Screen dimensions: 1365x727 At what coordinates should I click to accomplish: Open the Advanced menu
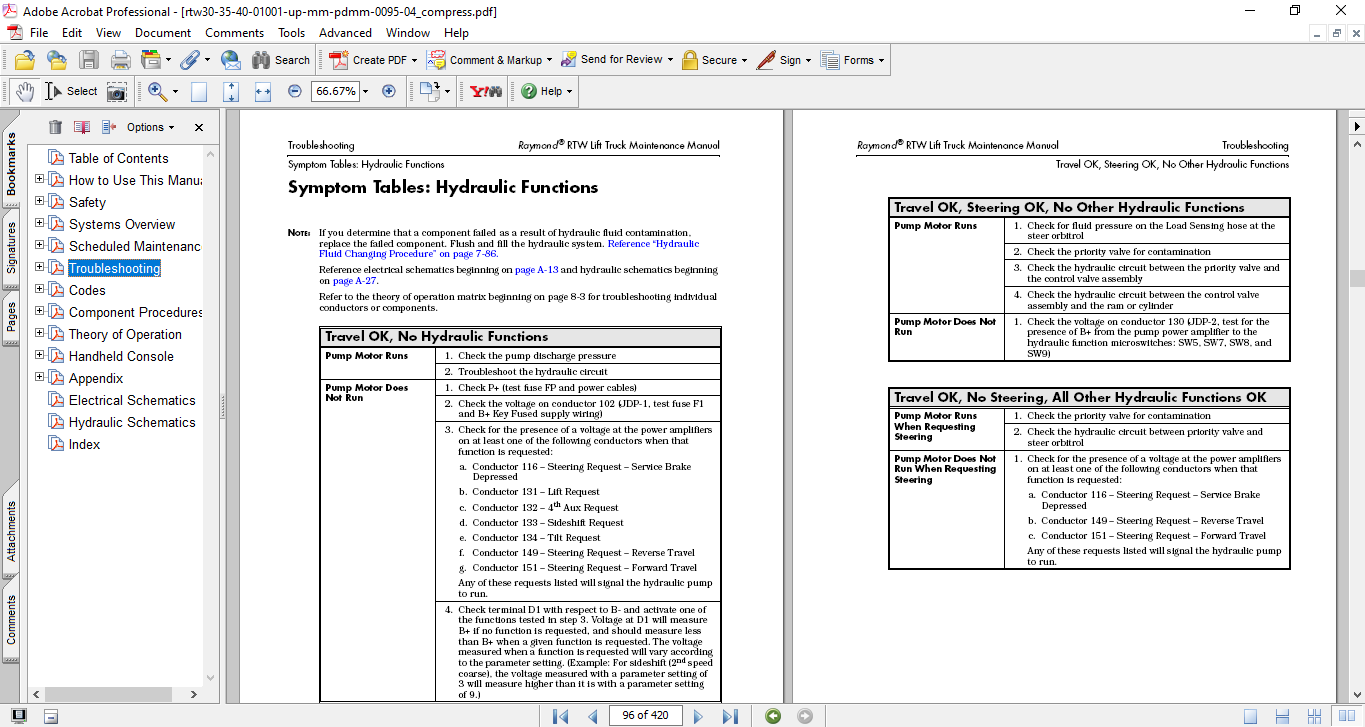[x=345, y=32]
